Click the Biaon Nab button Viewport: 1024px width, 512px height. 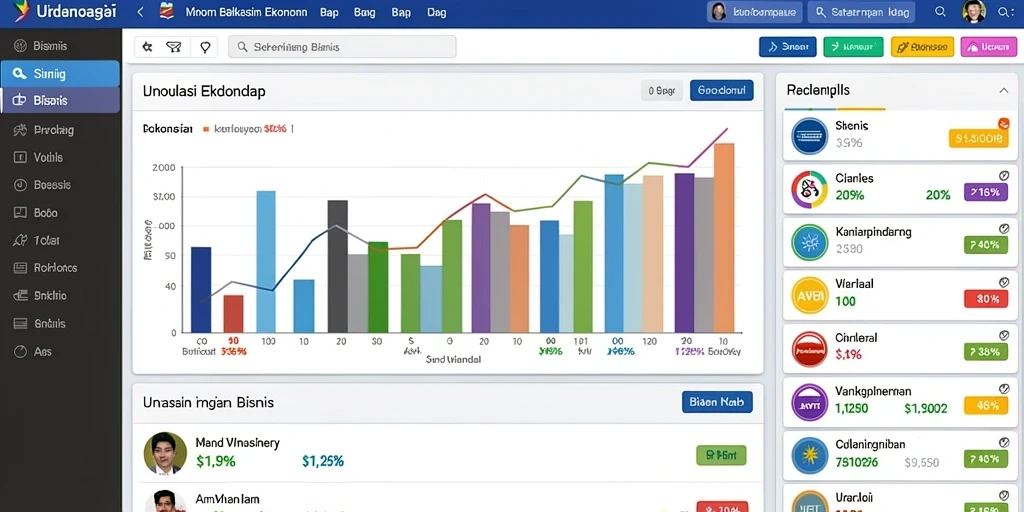pyautogui.click(x=717, y=402)
